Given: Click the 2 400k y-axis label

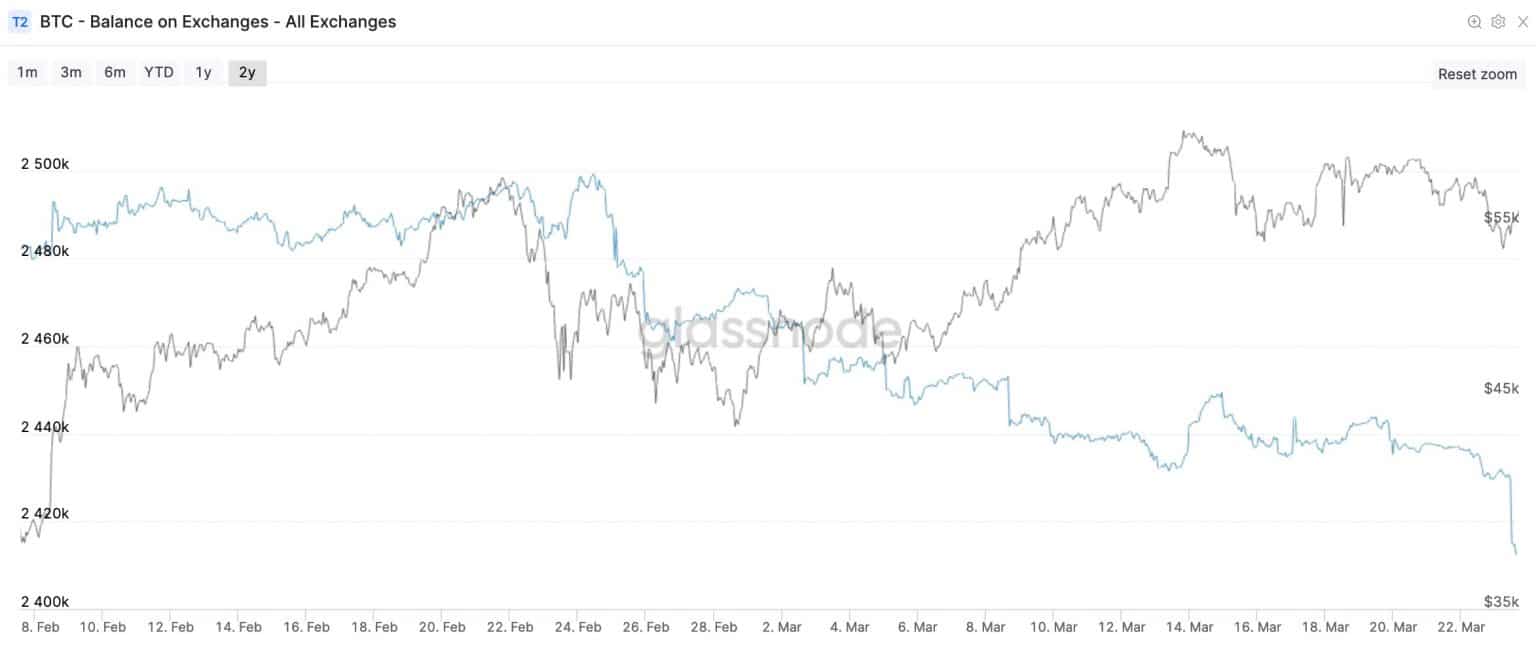Looking at the screenshot, I should pyautogui.click(x=45, y=601).
